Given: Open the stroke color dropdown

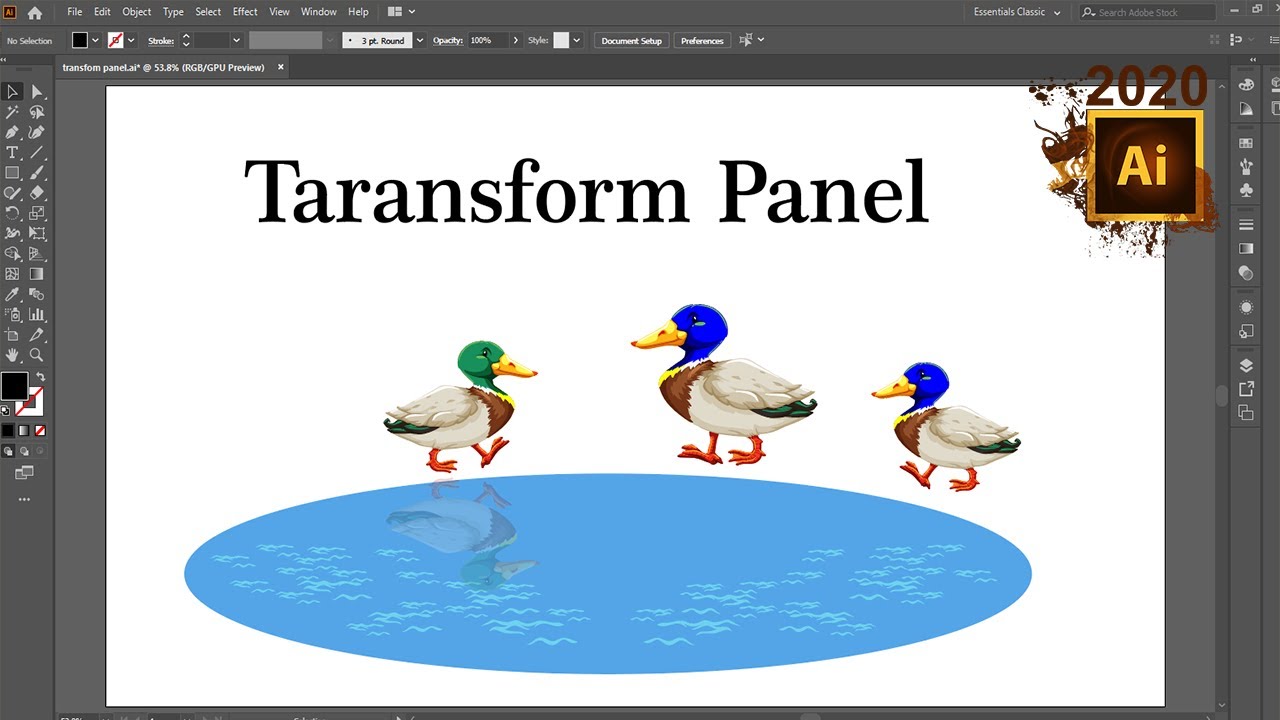Looking at the screenshot, I should tap(131, 40).
